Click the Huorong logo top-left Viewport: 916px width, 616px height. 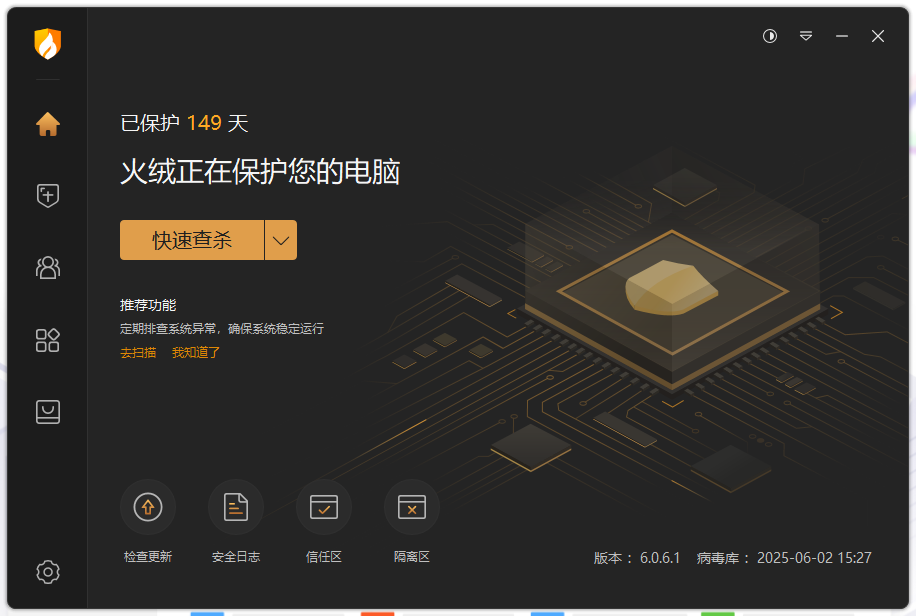click(x=47, y=44)
